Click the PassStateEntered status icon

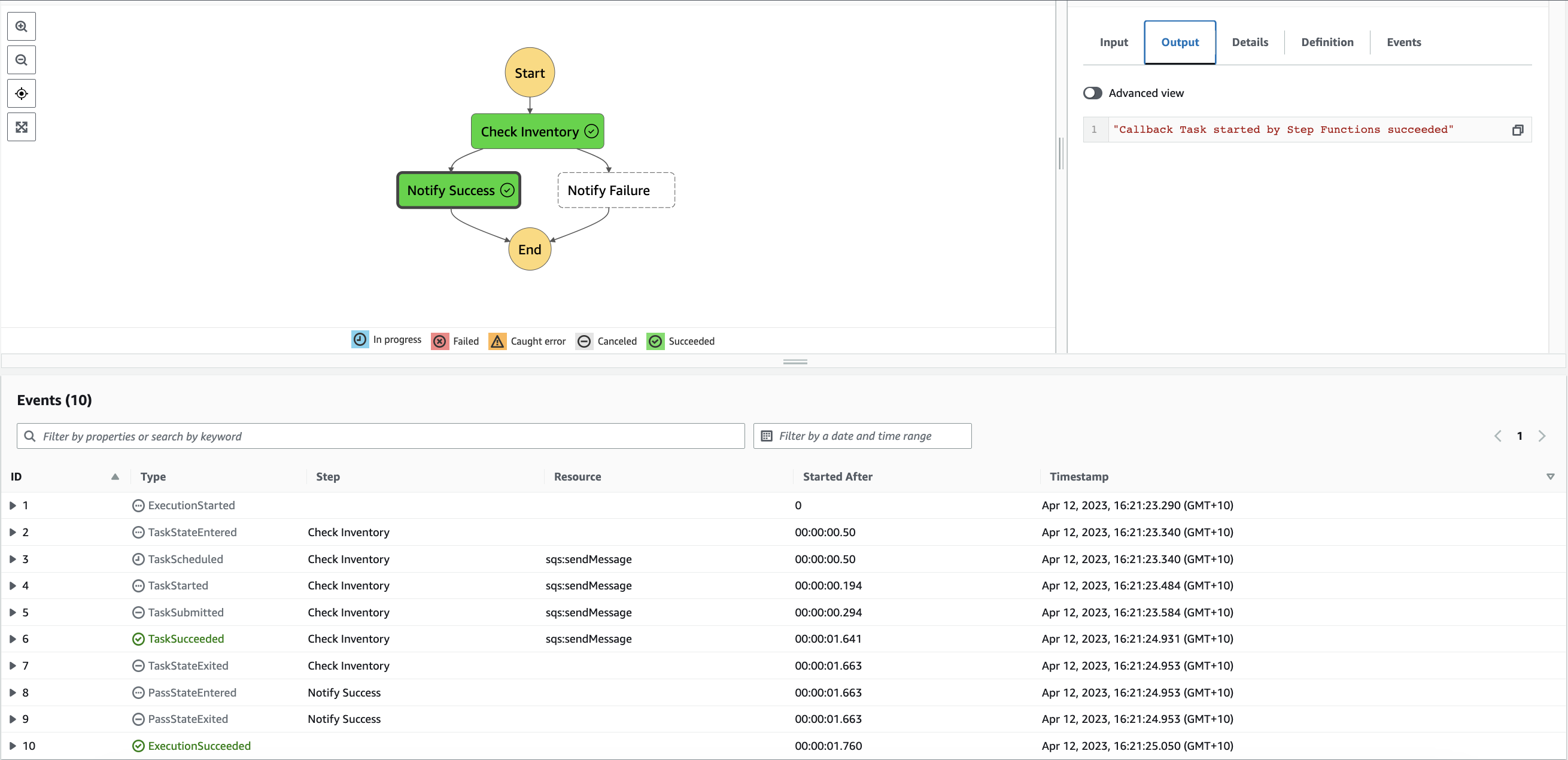coord(138,693)
